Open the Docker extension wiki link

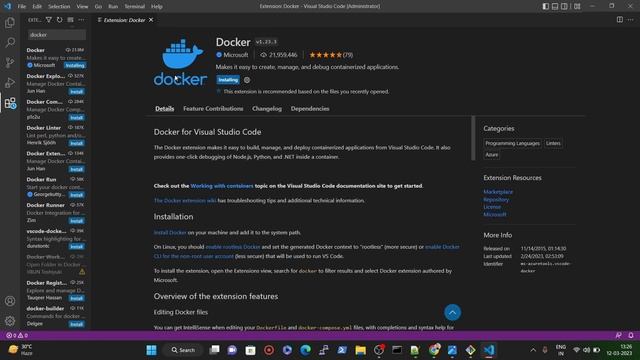coord(185,200)
